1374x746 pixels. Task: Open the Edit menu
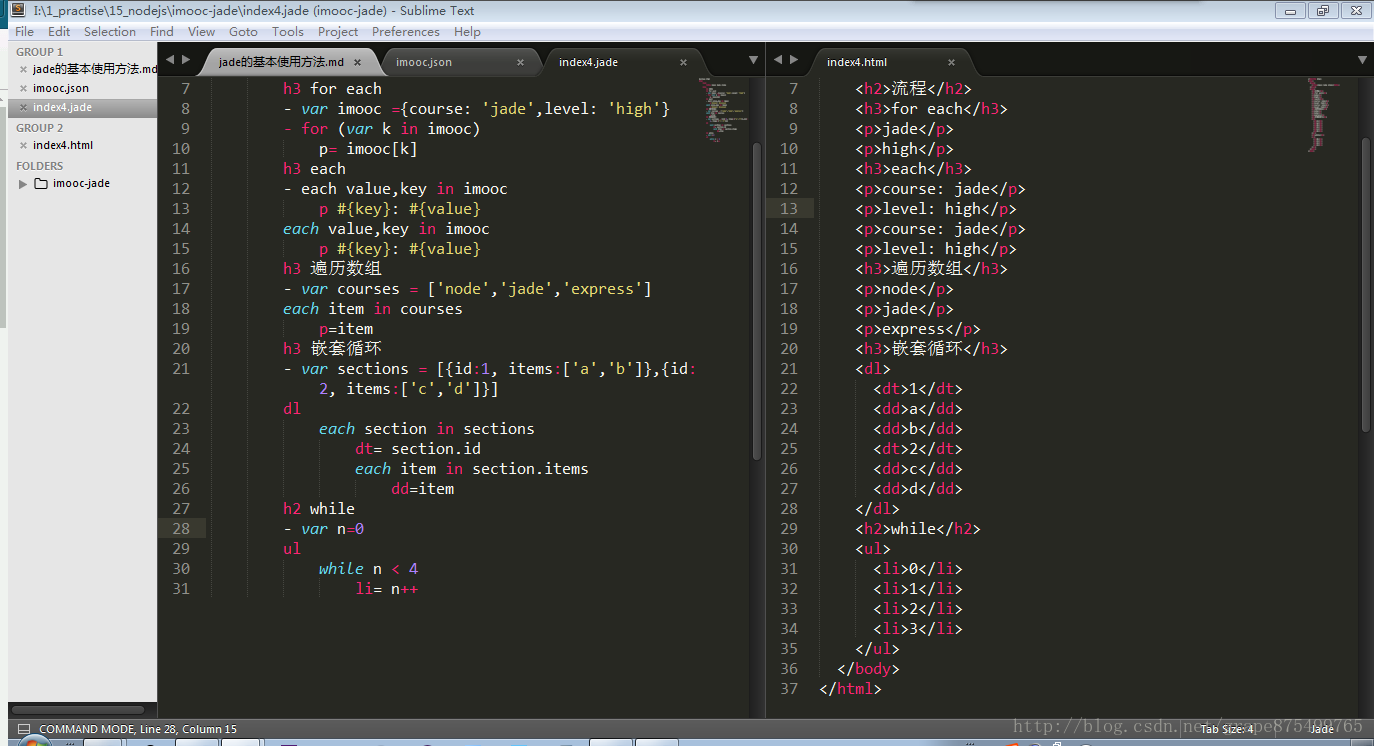click(59, 32)
